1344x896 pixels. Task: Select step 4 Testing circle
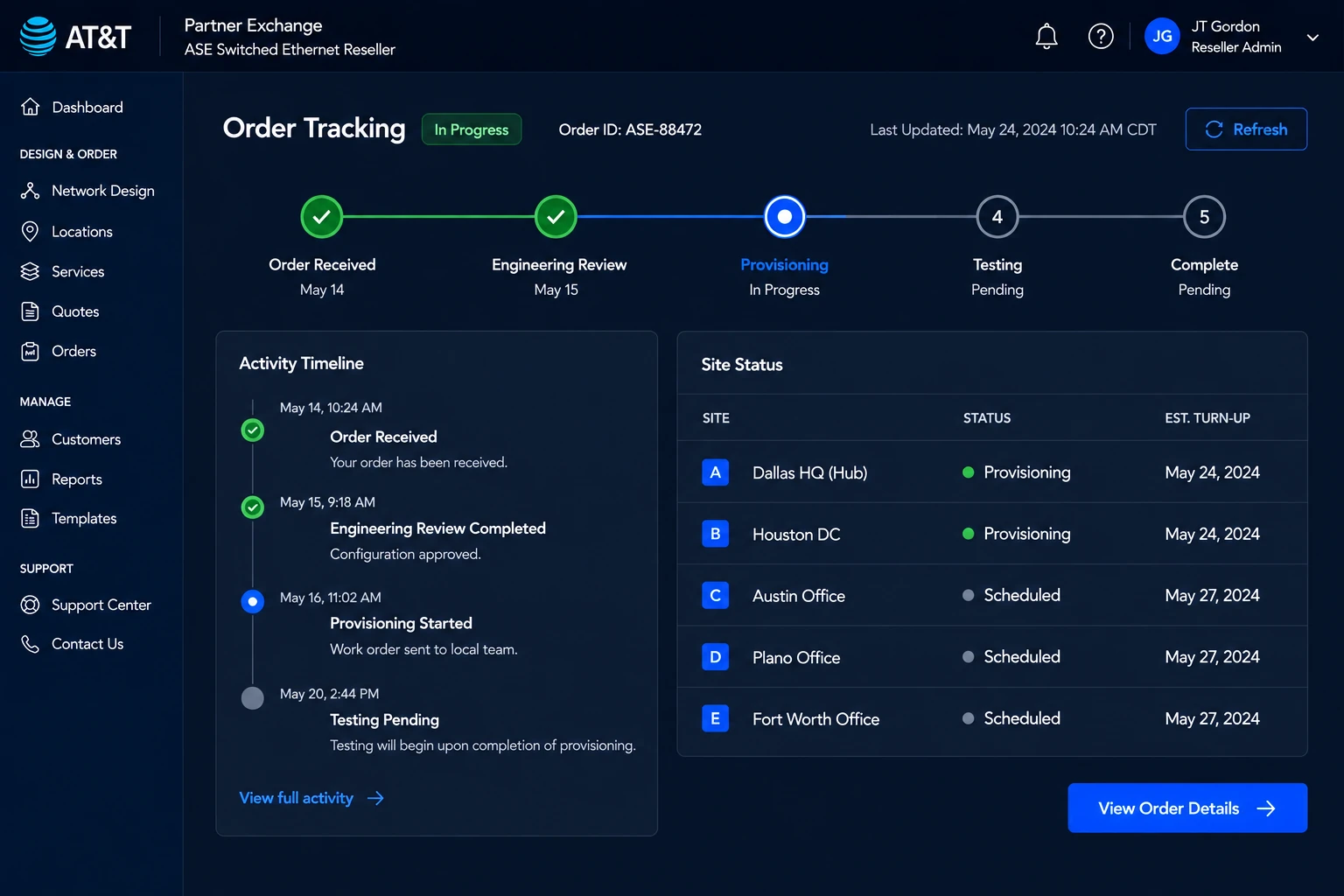[x=997, y=216]
